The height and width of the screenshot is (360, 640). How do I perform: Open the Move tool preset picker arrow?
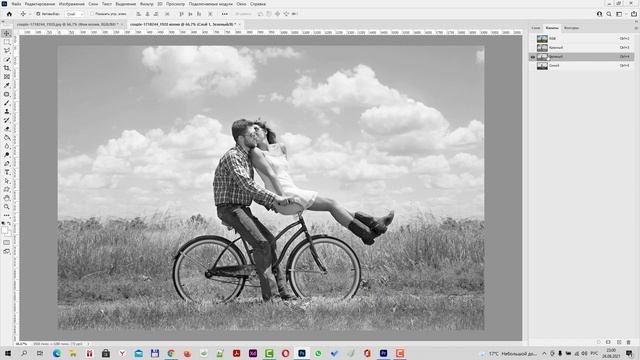click(30, 14)
